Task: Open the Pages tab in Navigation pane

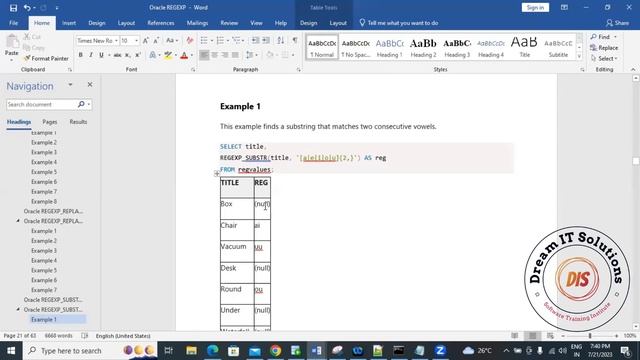Action: (x=50, y=122)
